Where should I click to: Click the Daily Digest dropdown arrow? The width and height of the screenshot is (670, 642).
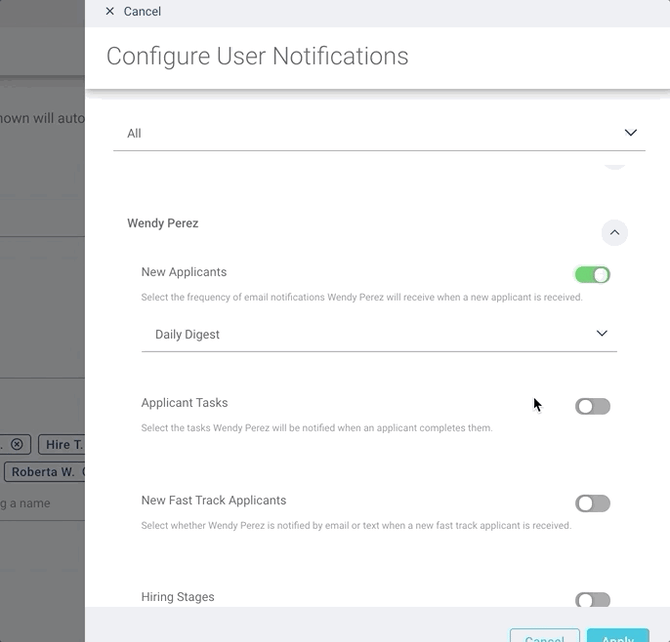[602, 334]
